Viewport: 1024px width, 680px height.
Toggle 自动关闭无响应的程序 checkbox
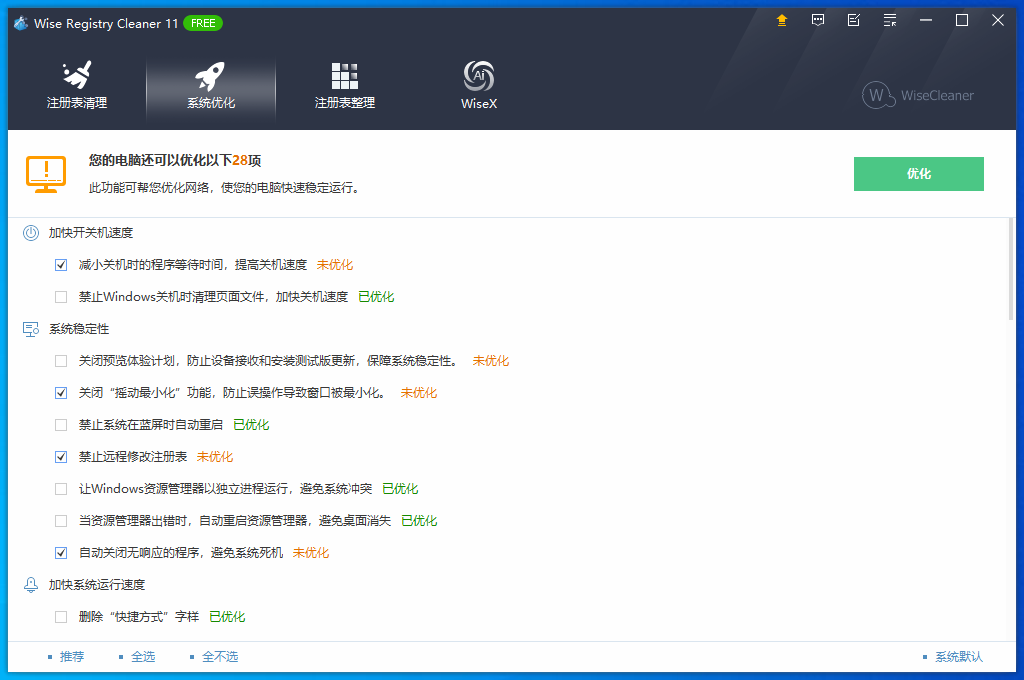pos(61,552)
